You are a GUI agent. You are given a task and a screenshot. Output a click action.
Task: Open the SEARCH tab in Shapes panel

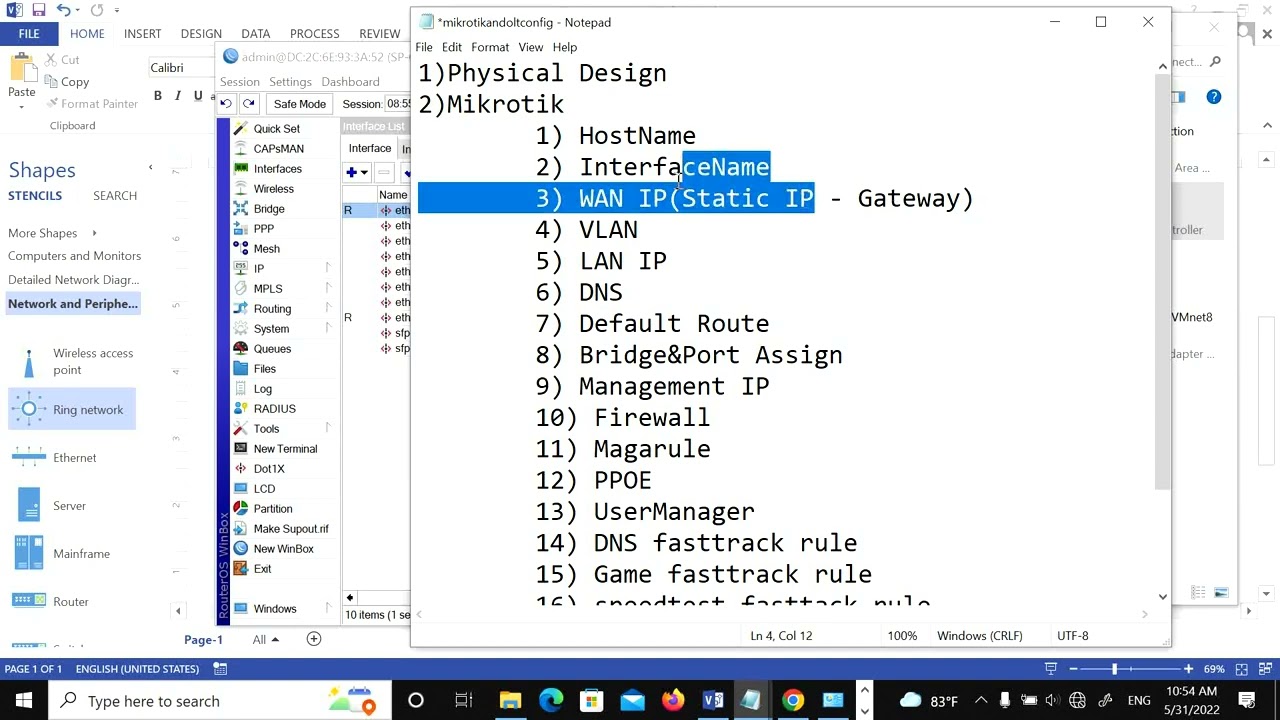115,196
